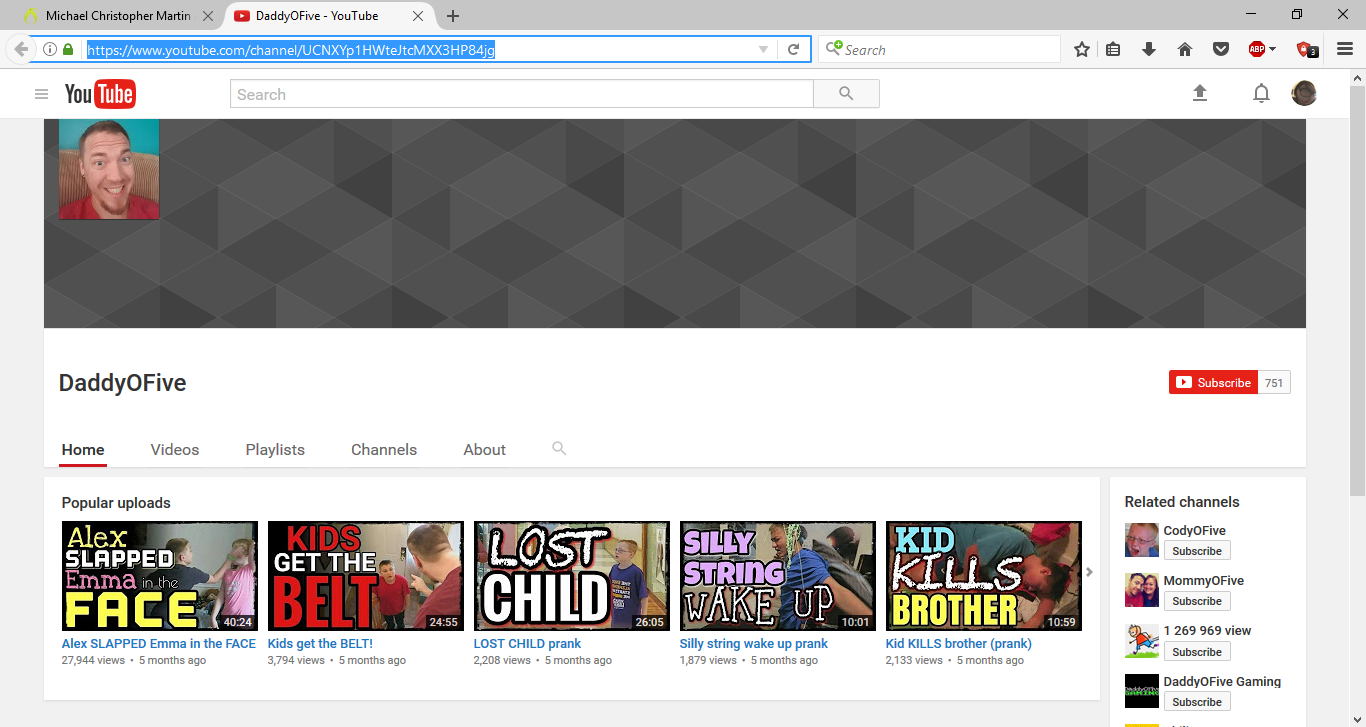The width and height of the screenshot is (1366, 727).
Task: Show bookmarks list icon in toolbar
Action: point(1113,49)
